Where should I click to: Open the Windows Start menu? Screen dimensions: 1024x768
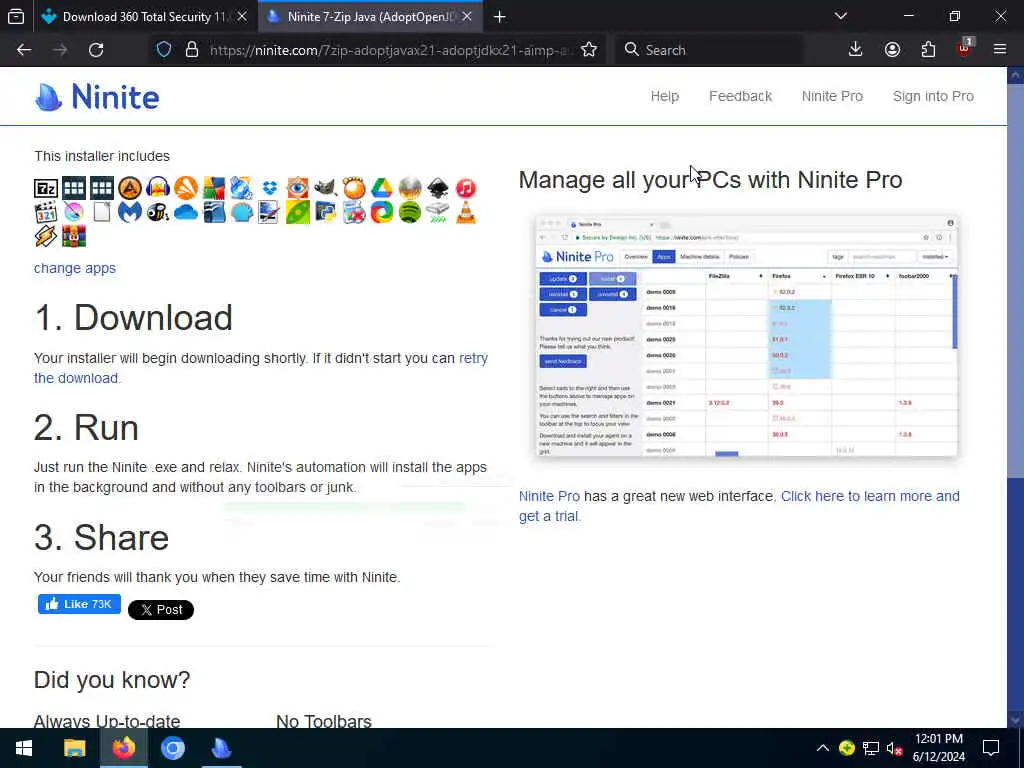click(24, 748)
